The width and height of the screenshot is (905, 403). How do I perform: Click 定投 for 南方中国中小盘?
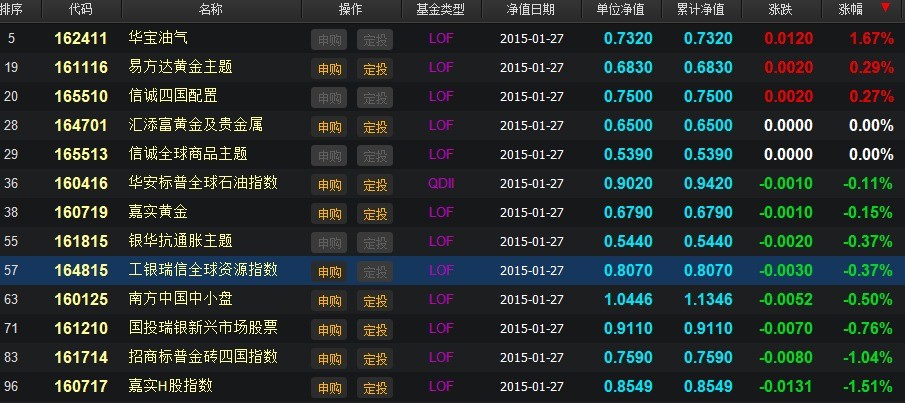click(375, 300)
